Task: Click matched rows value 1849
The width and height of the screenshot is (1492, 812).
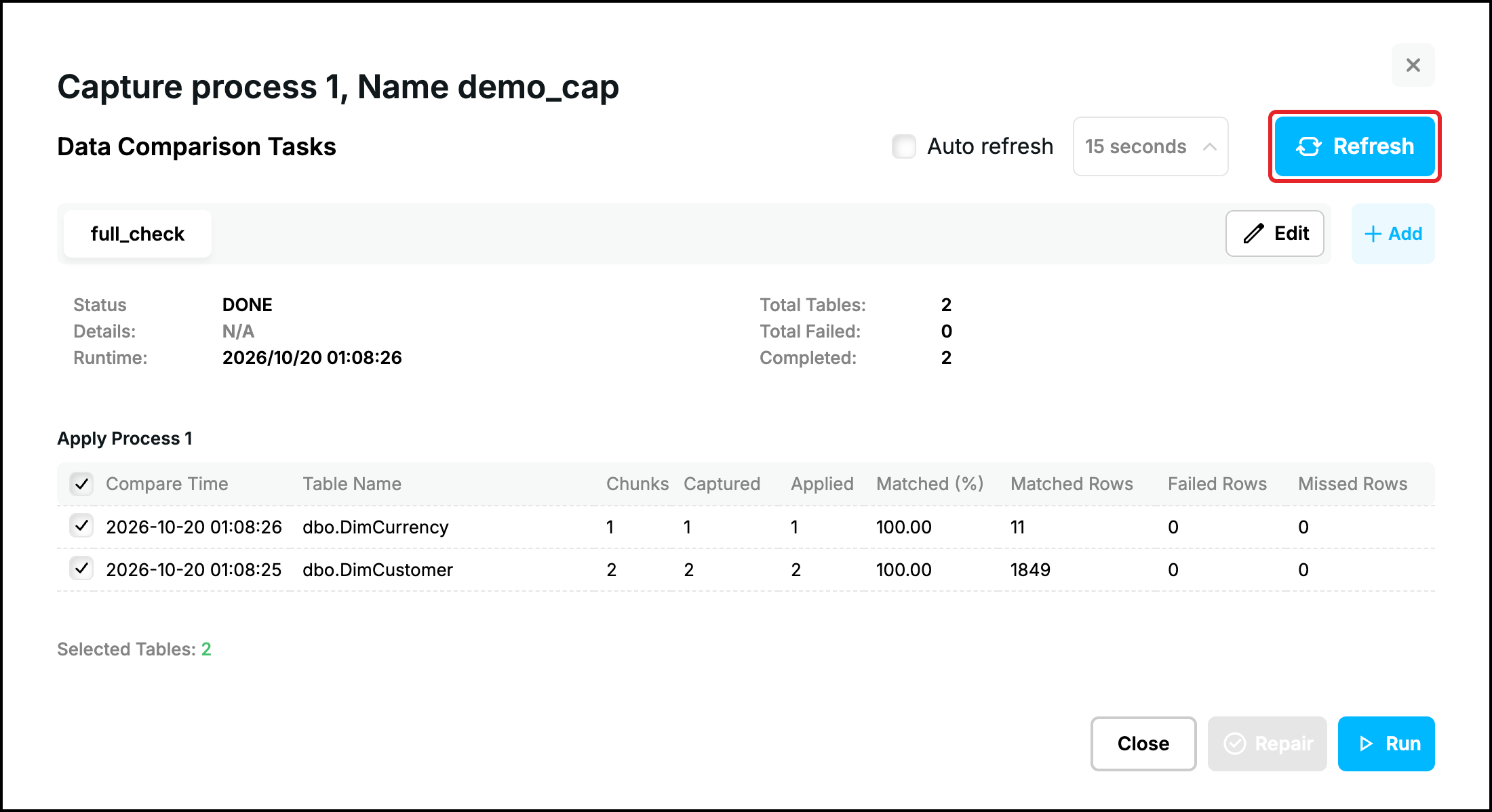Action: [1031, 570]
